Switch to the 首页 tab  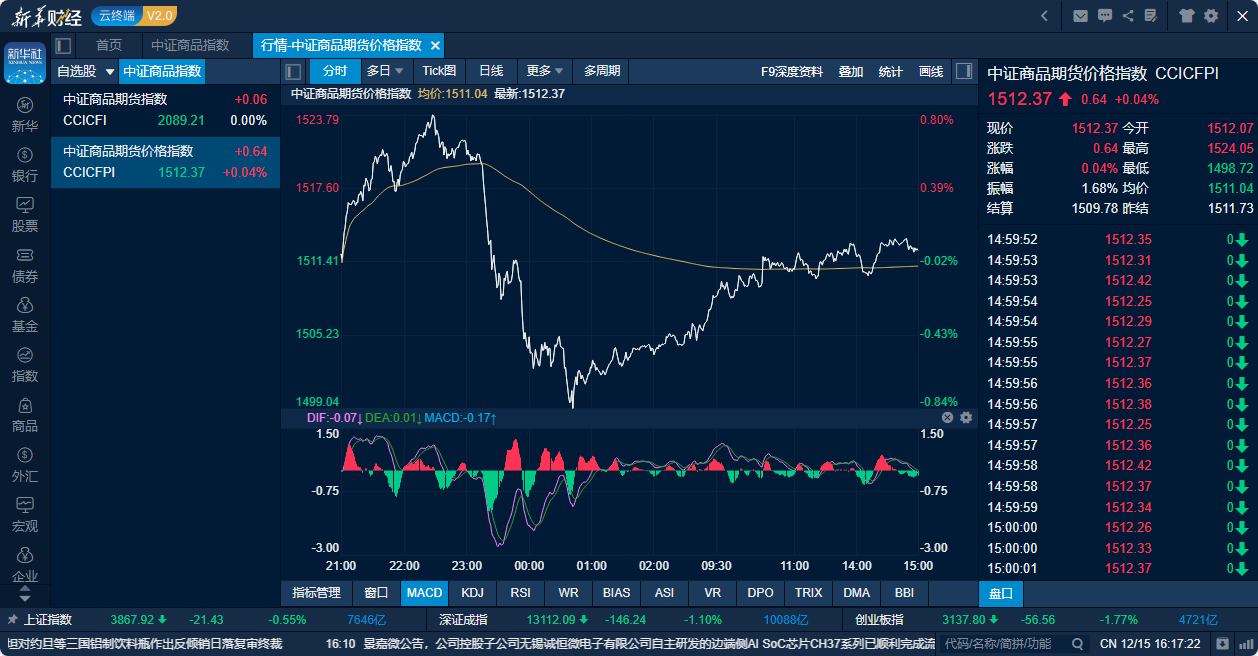click(109, 45)
